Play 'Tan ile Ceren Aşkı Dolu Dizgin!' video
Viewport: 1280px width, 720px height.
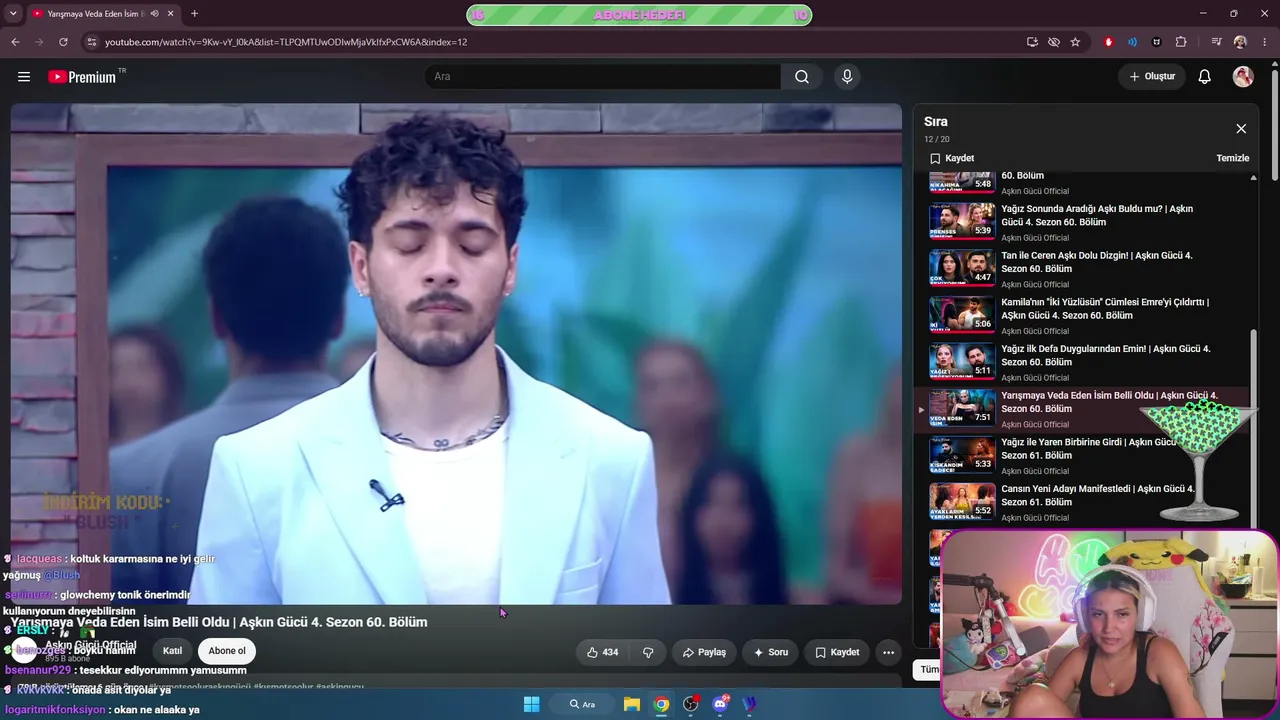pyautogui.click(x=1097, y=262)
